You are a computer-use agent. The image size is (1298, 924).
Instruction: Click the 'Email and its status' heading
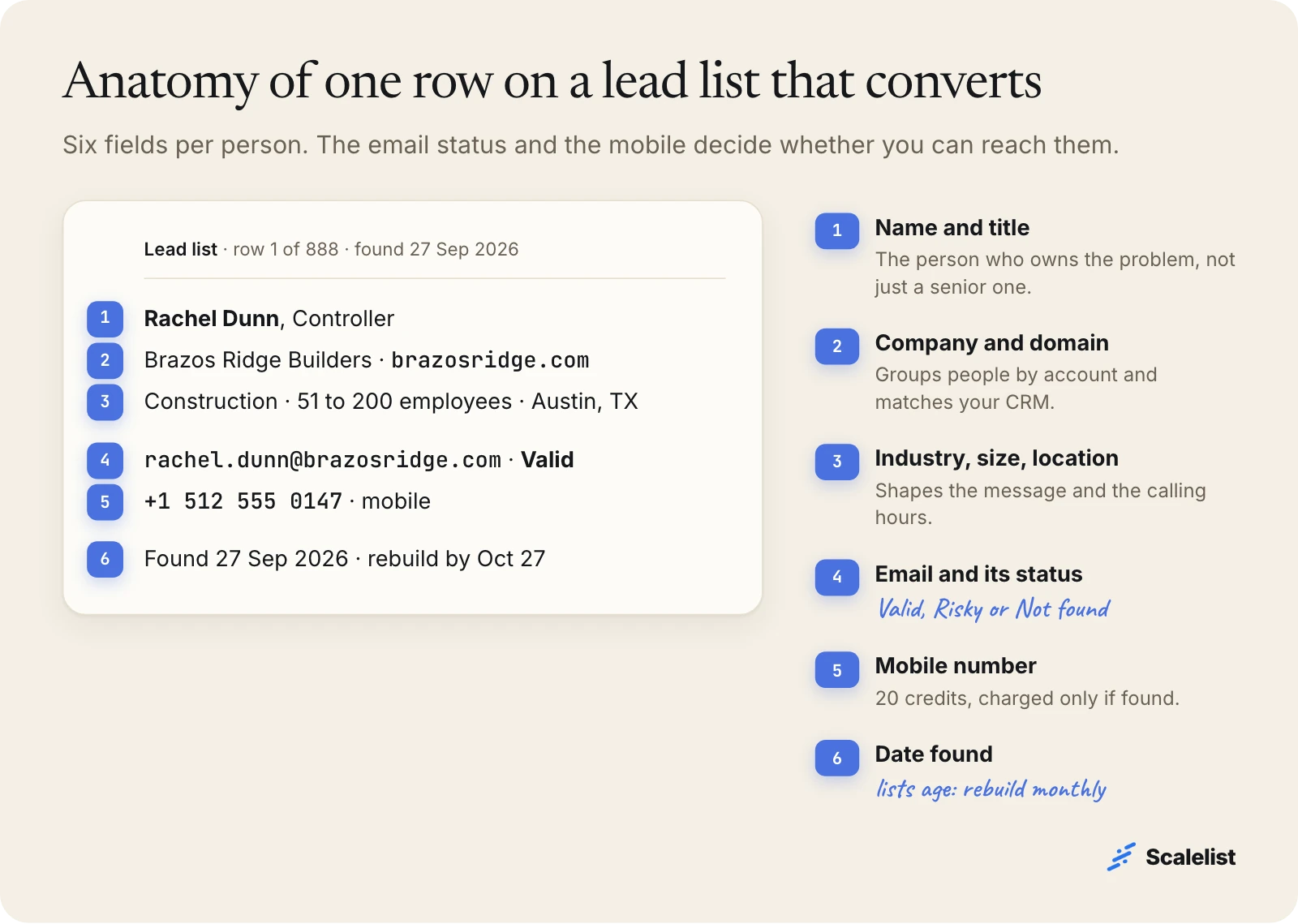coord(978,574)
